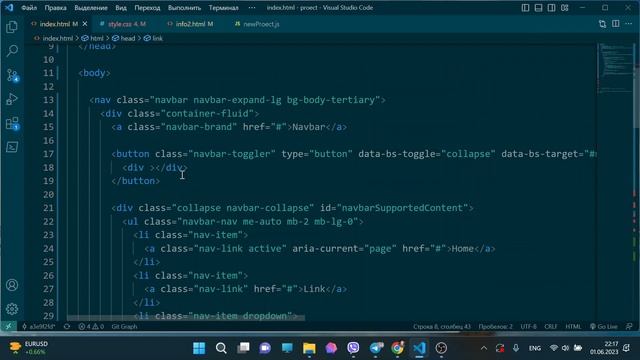640x360 pixels.
Task: Click the remote window indicator in status bar
Action: pyautogui.click(x=8, y=327)
